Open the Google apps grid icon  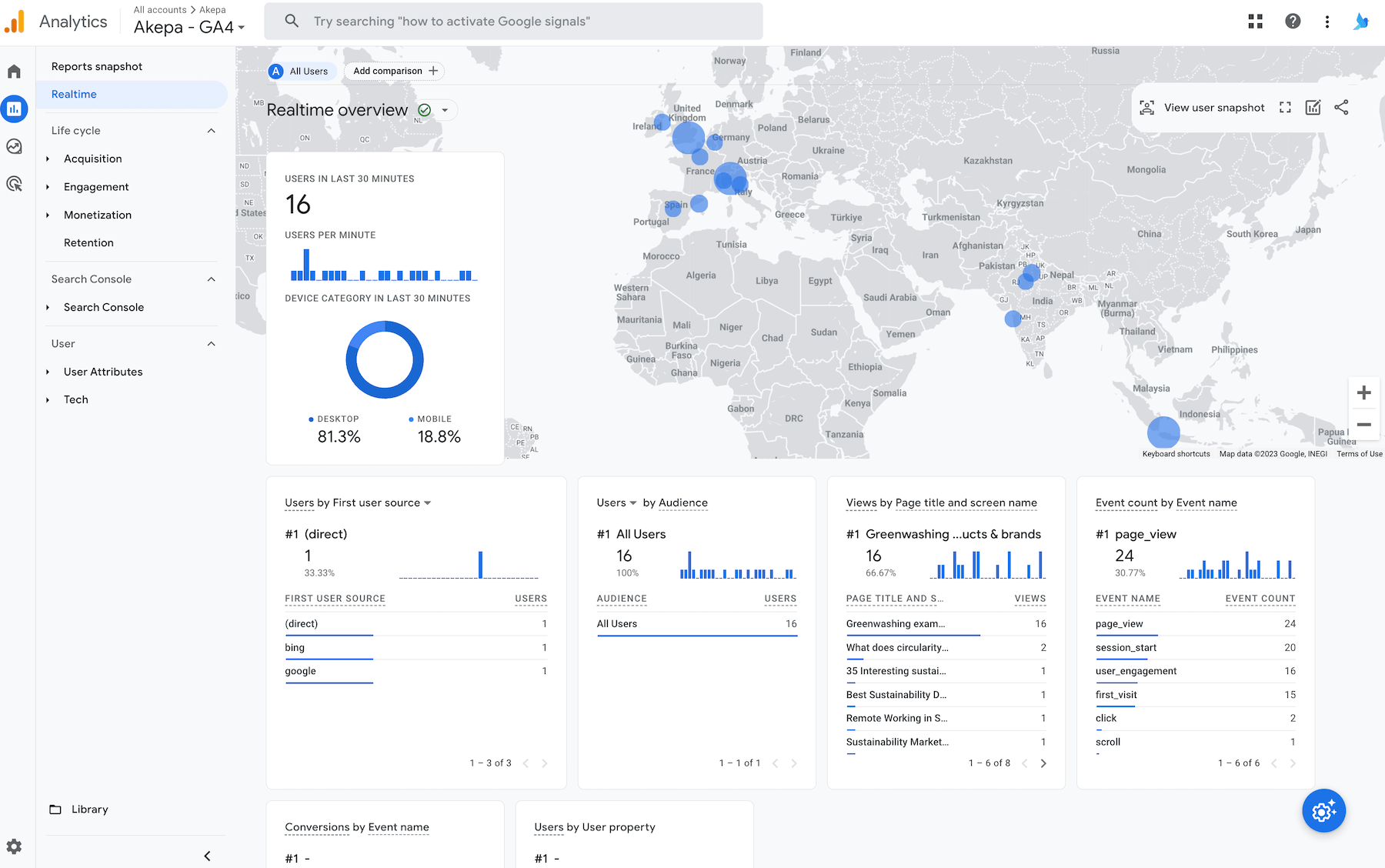point(1256,22)
